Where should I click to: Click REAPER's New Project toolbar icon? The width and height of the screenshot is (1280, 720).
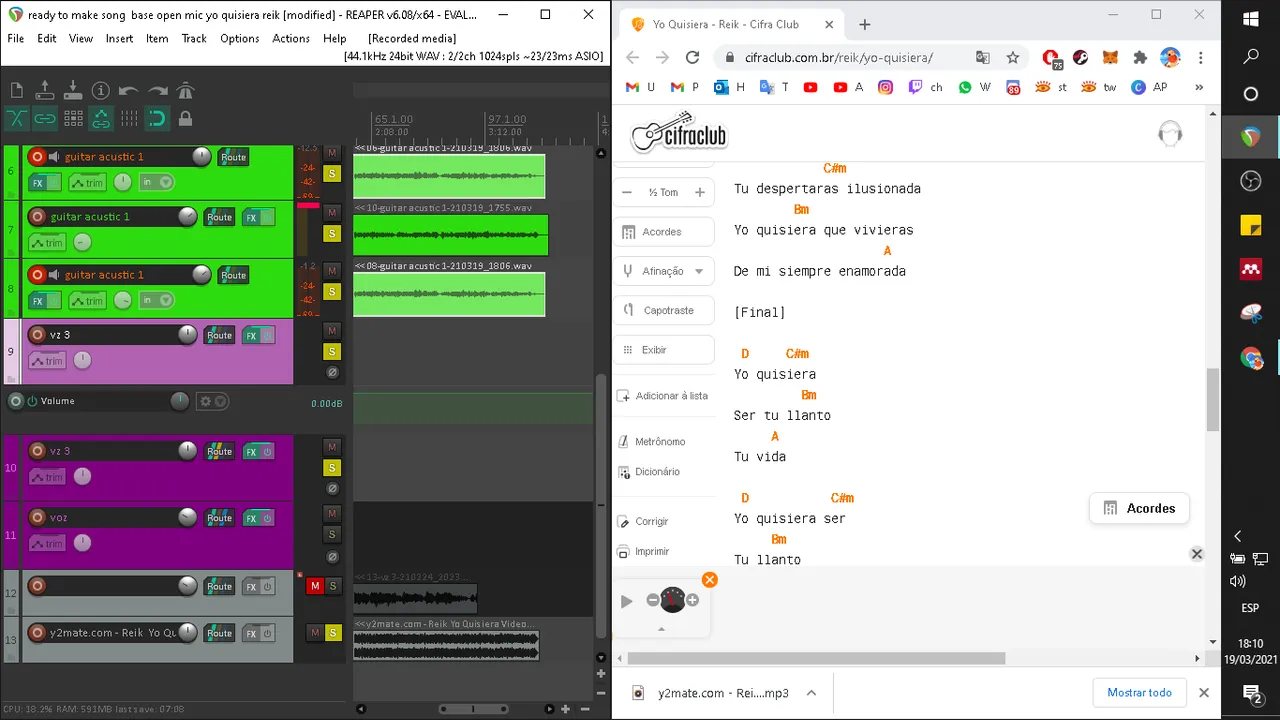pyautogui.click(x=17, y=91)
